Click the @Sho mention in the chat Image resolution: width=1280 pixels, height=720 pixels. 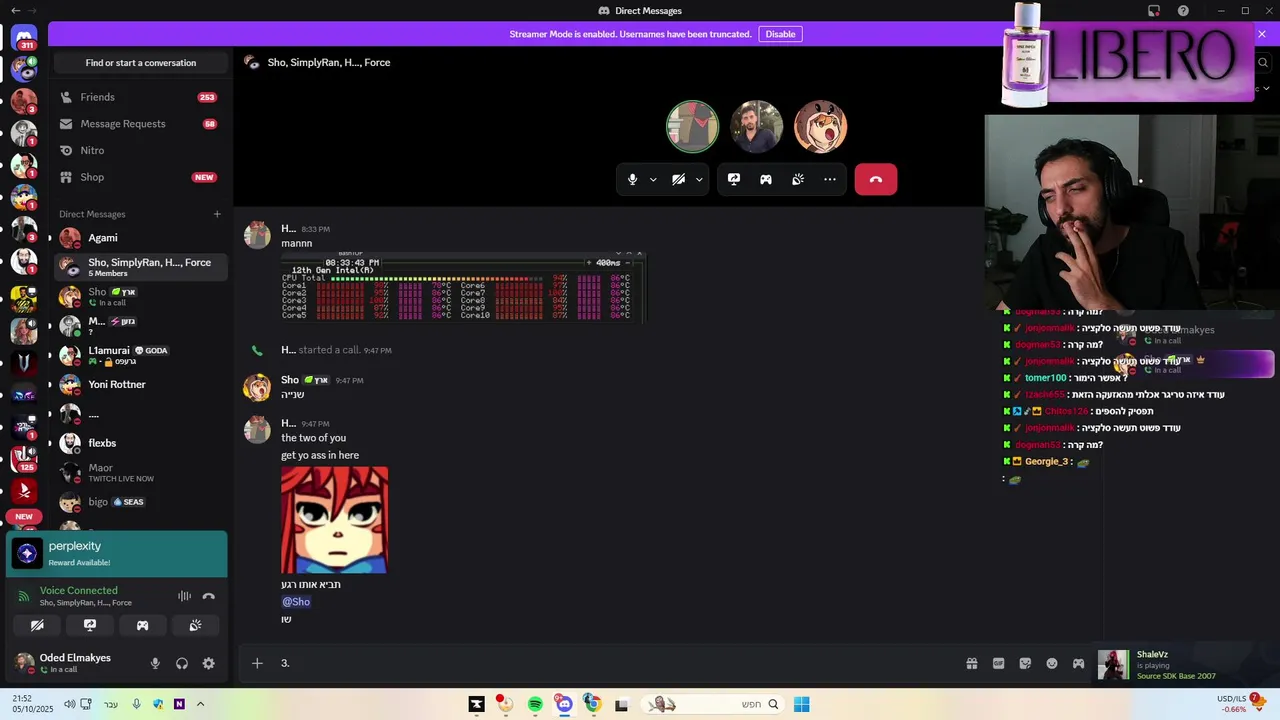coord(296,602)
